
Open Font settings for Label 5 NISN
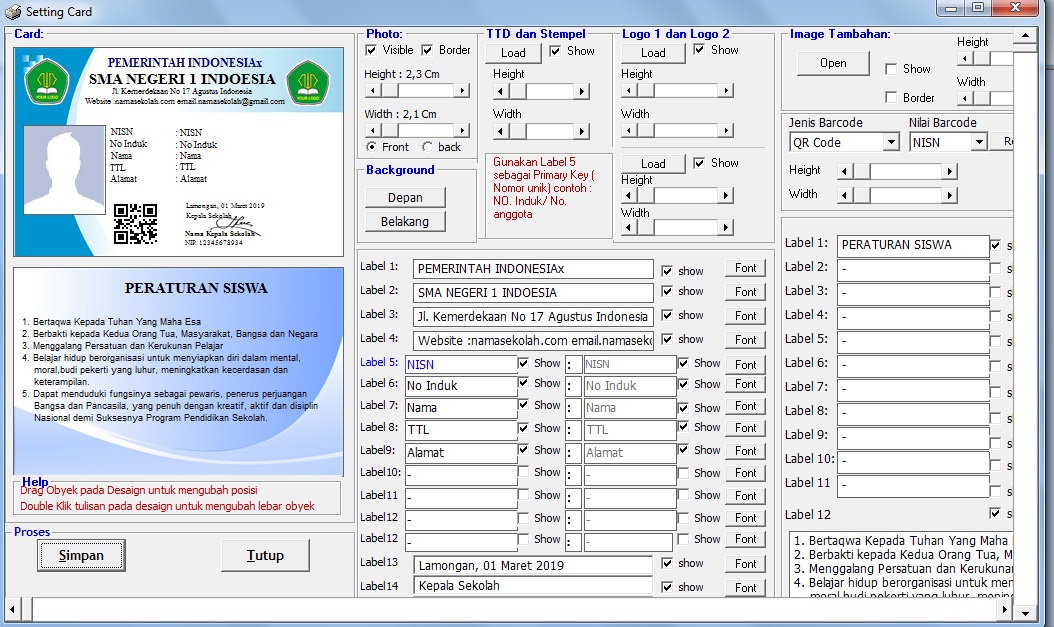(x=745, y=364)
